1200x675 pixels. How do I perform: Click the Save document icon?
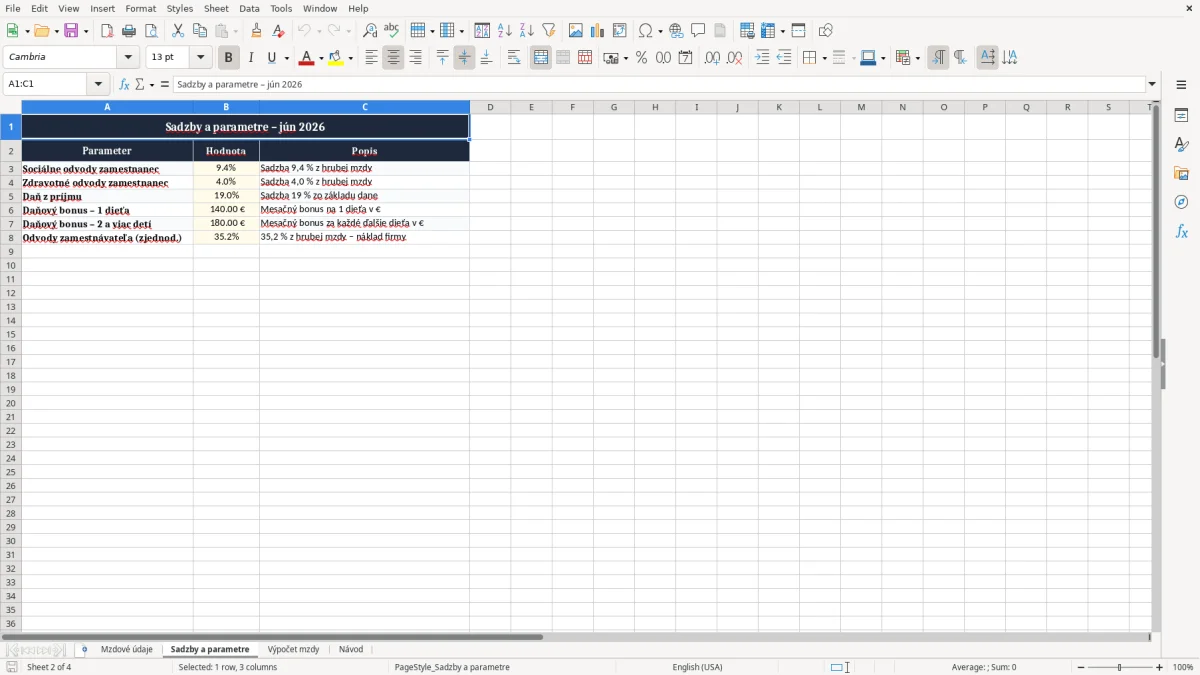point(71,31)
